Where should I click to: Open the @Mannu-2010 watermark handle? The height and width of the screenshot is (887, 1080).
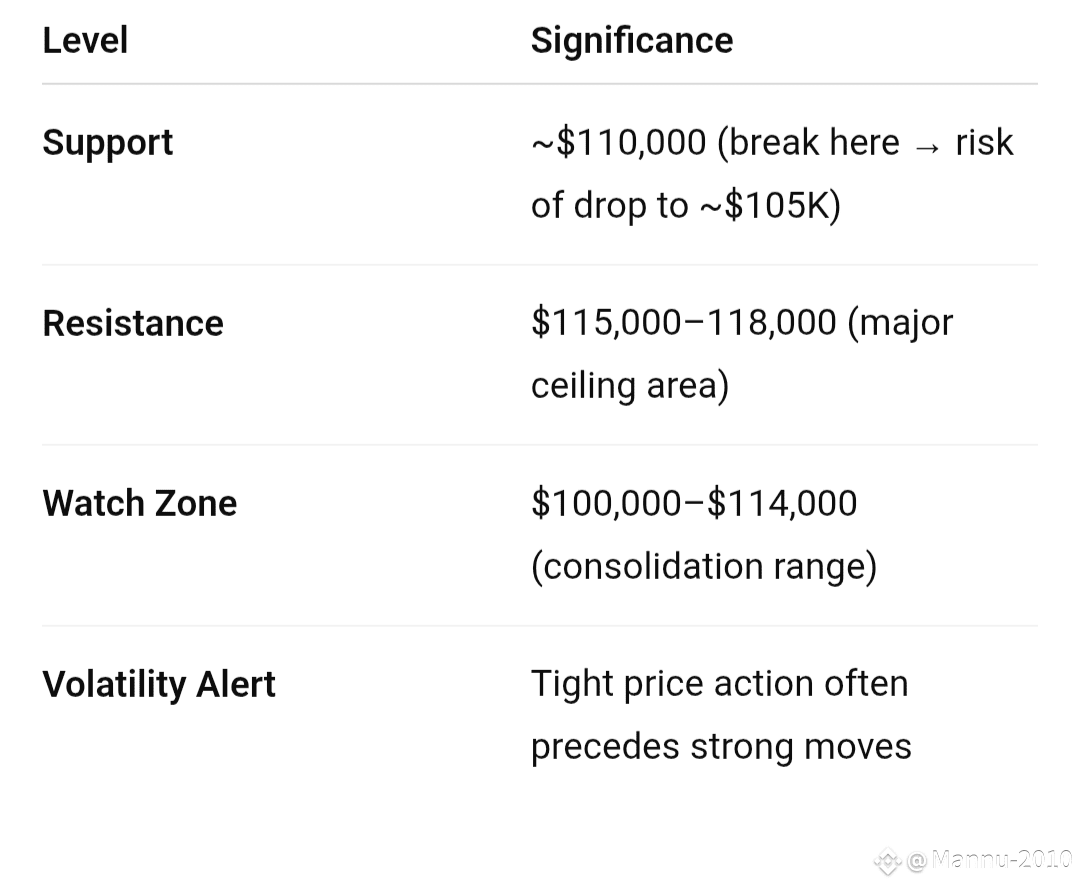click(x=990, y=860)
